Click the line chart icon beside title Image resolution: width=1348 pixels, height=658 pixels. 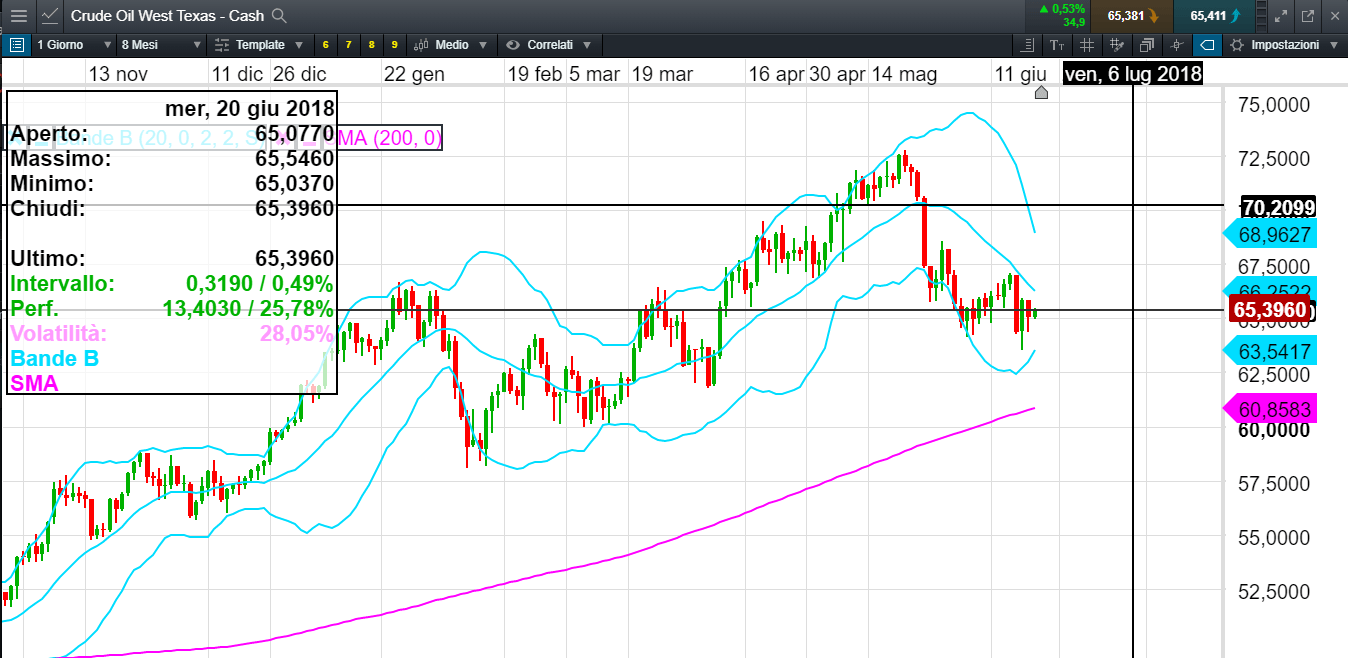[51, 15]
